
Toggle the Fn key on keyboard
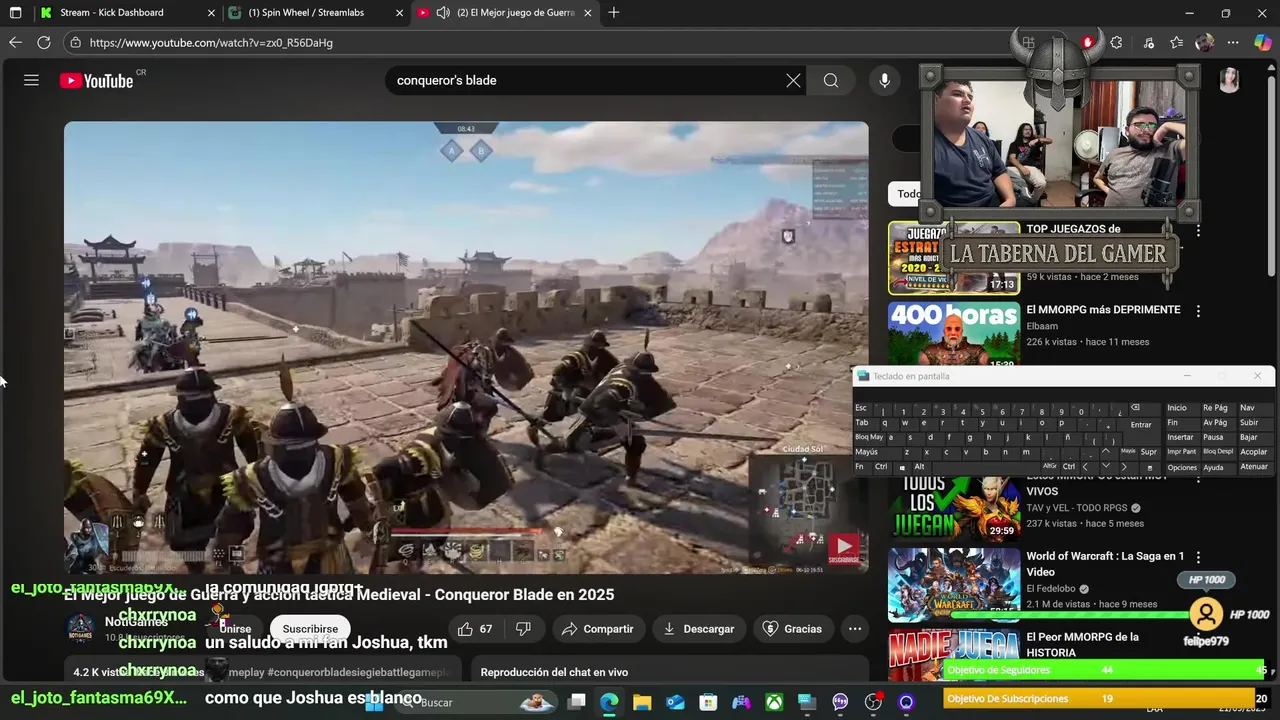point(860,467)
